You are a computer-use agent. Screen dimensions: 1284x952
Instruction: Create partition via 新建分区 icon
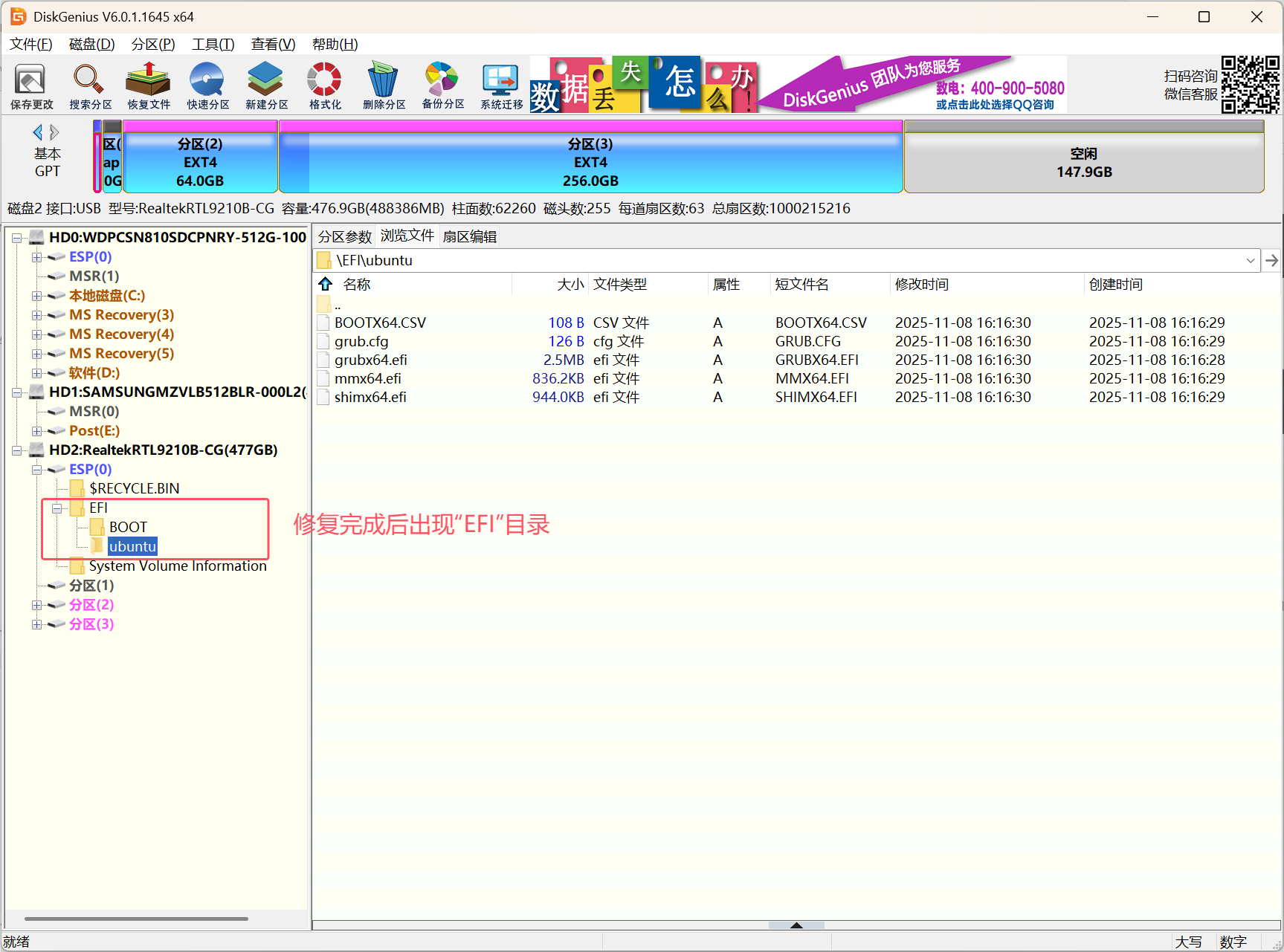[x=266, y=85]
